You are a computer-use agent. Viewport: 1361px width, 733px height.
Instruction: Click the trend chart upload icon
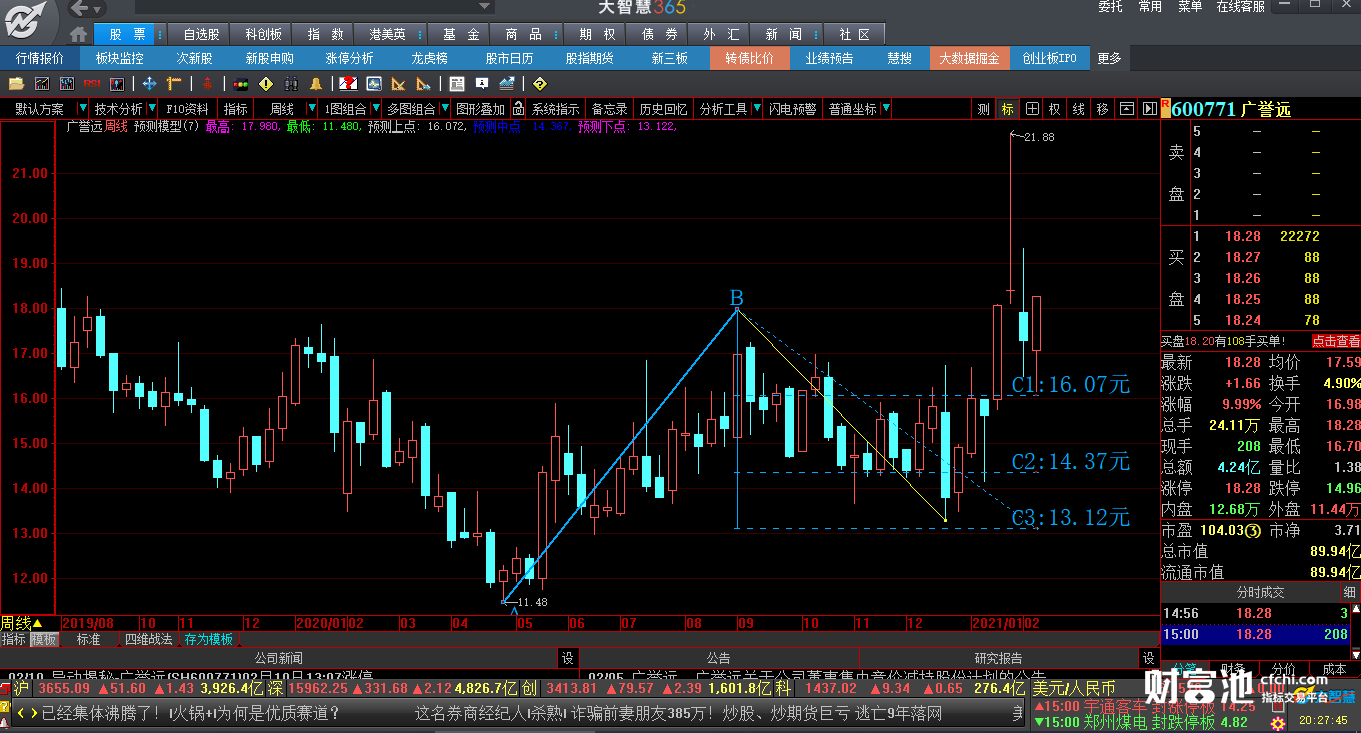[x=507, y=84]
